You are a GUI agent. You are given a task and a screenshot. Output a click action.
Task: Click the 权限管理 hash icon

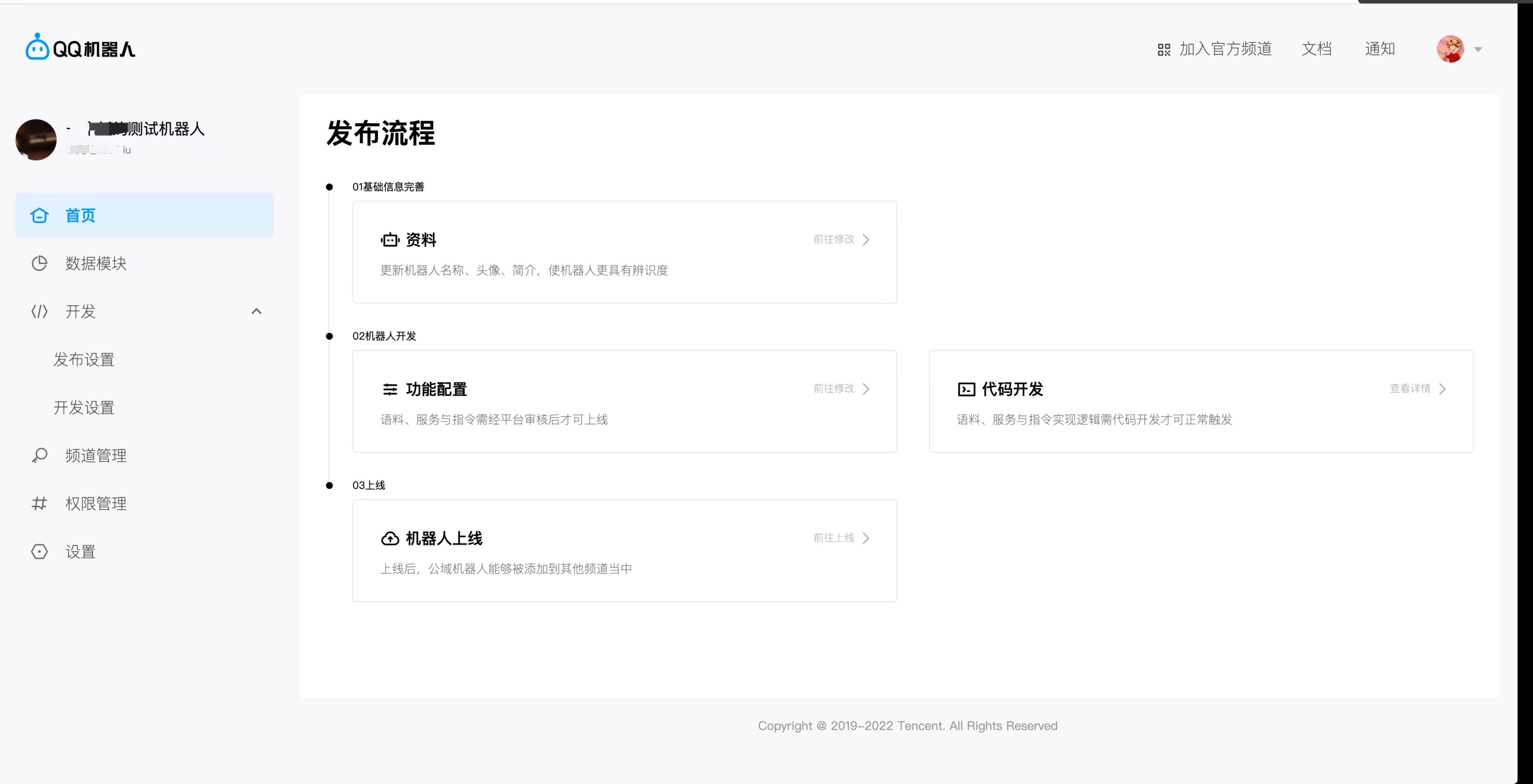pyautogui.click(x=39, y=503)
